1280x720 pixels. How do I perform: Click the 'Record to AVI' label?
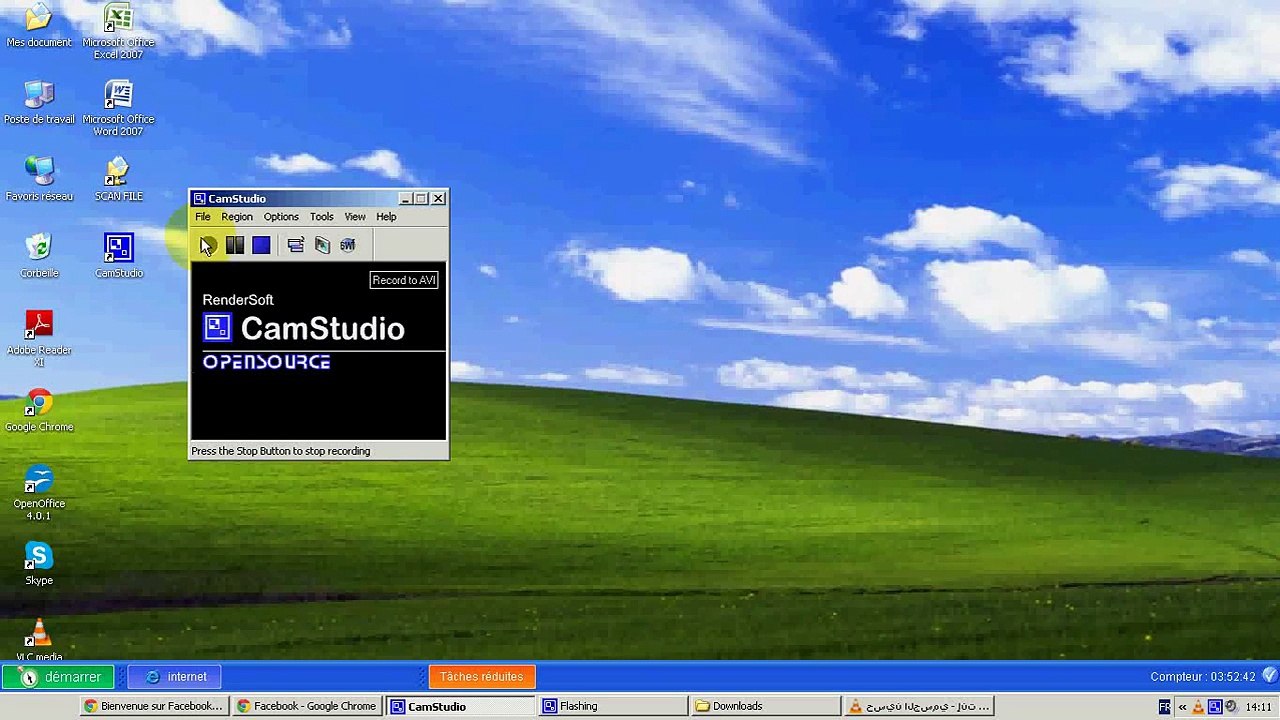404,280
